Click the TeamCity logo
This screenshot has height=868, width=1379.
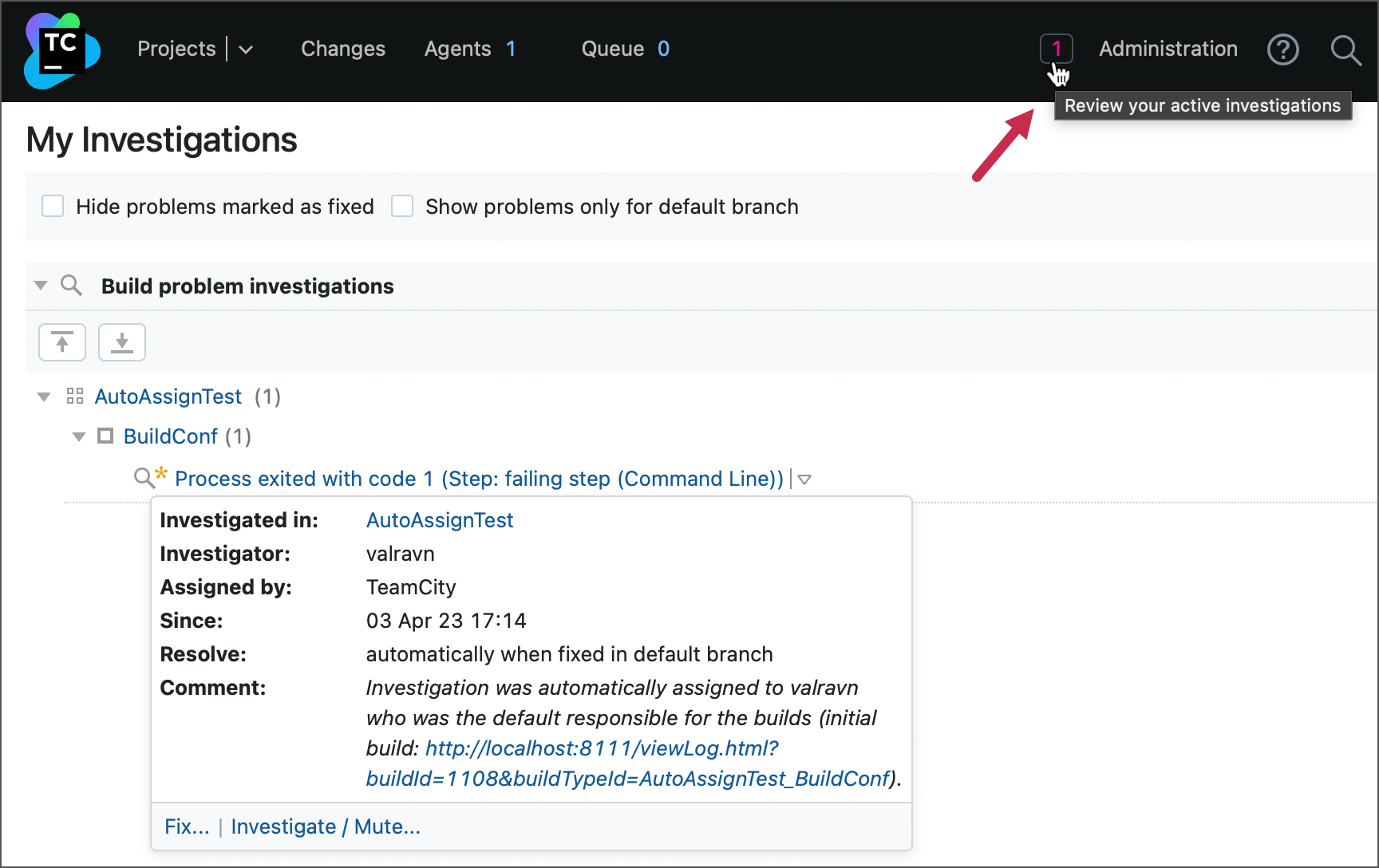[61, 50]
